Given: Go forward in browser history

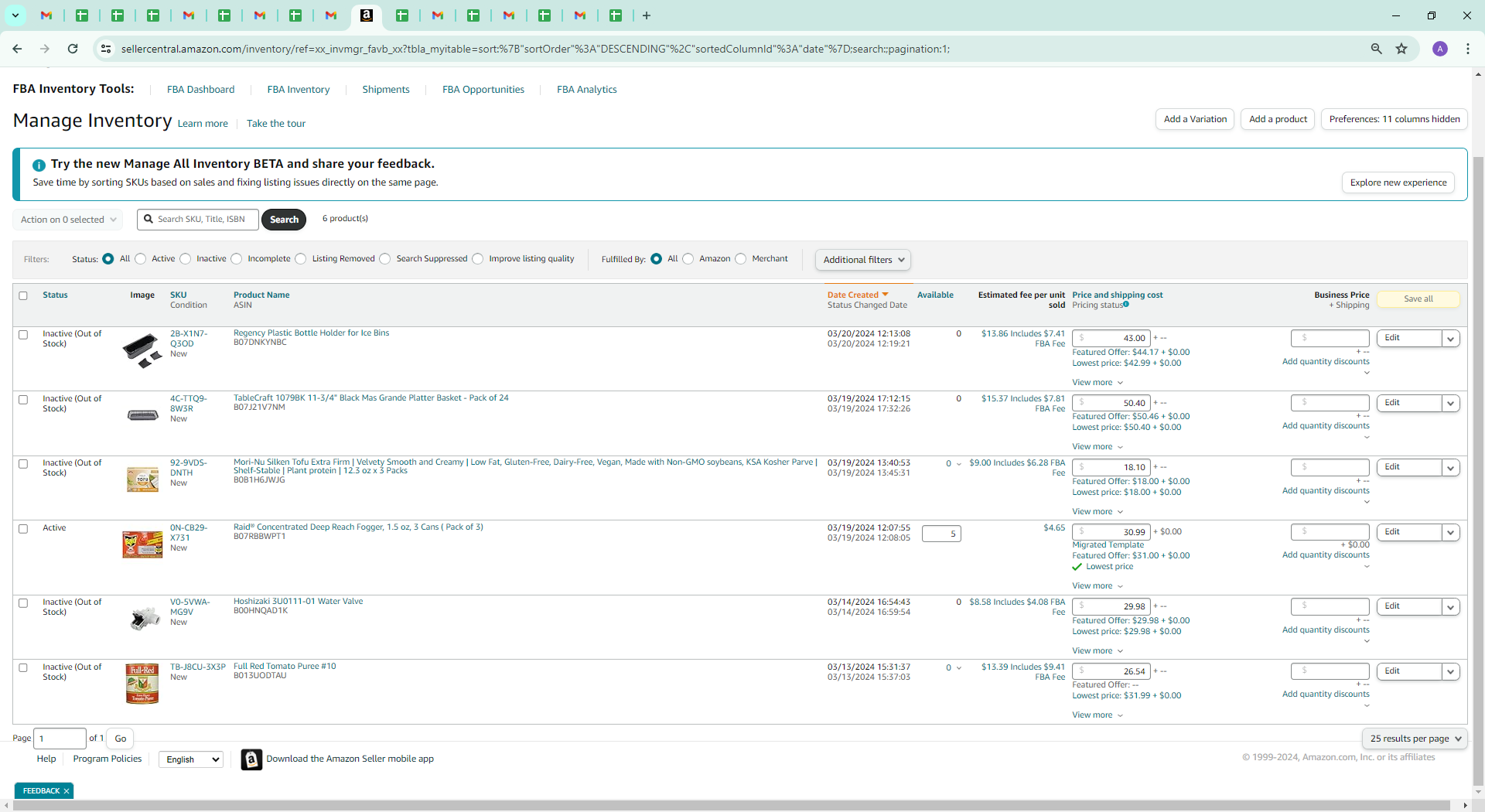Looking at the screenshot, I should (x=45, y=49).
